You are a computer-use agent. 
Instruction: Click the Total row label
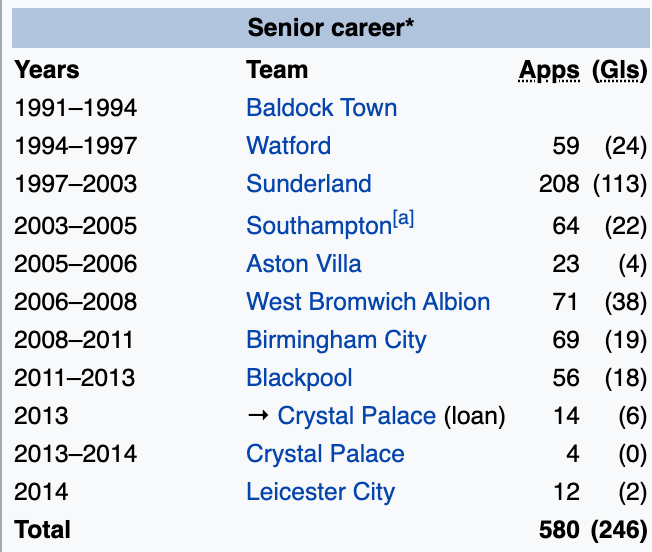42,528
